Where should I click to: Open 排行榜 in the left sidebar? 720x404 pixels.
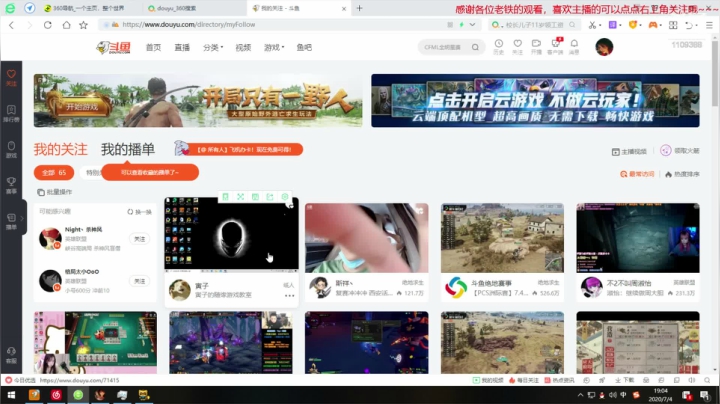pyautogui.click(x=11, y=113)
